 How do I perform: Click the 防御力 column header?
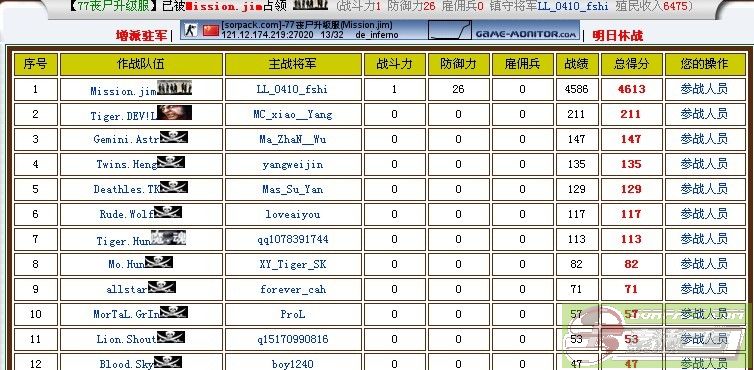458,64
